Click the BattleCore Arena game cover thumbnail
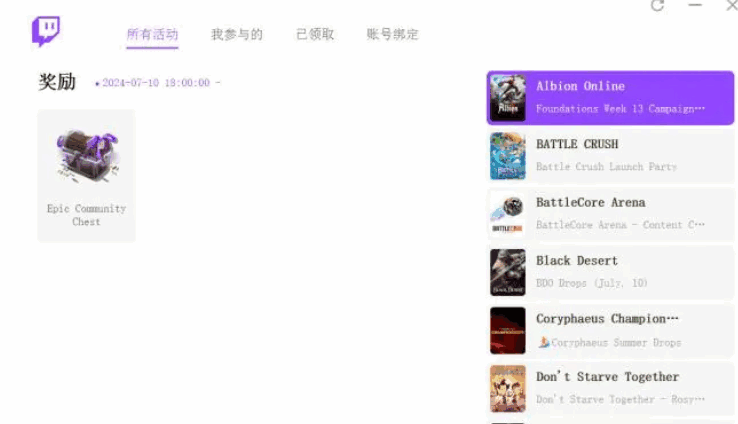The image size is (738, 424). [x=507, y=214]
